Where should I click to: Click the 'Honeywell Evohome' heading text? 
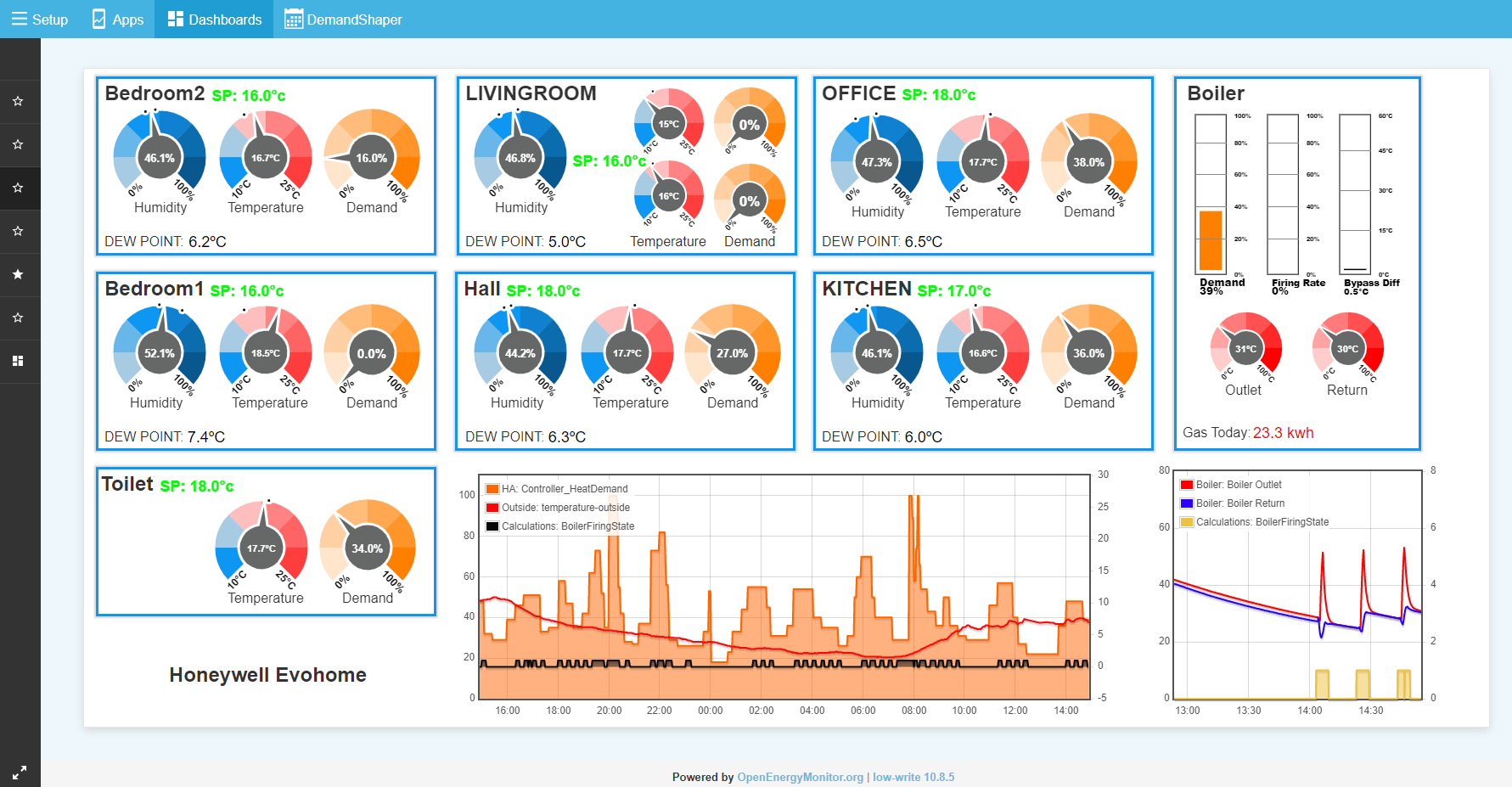[x=267, y=675]
